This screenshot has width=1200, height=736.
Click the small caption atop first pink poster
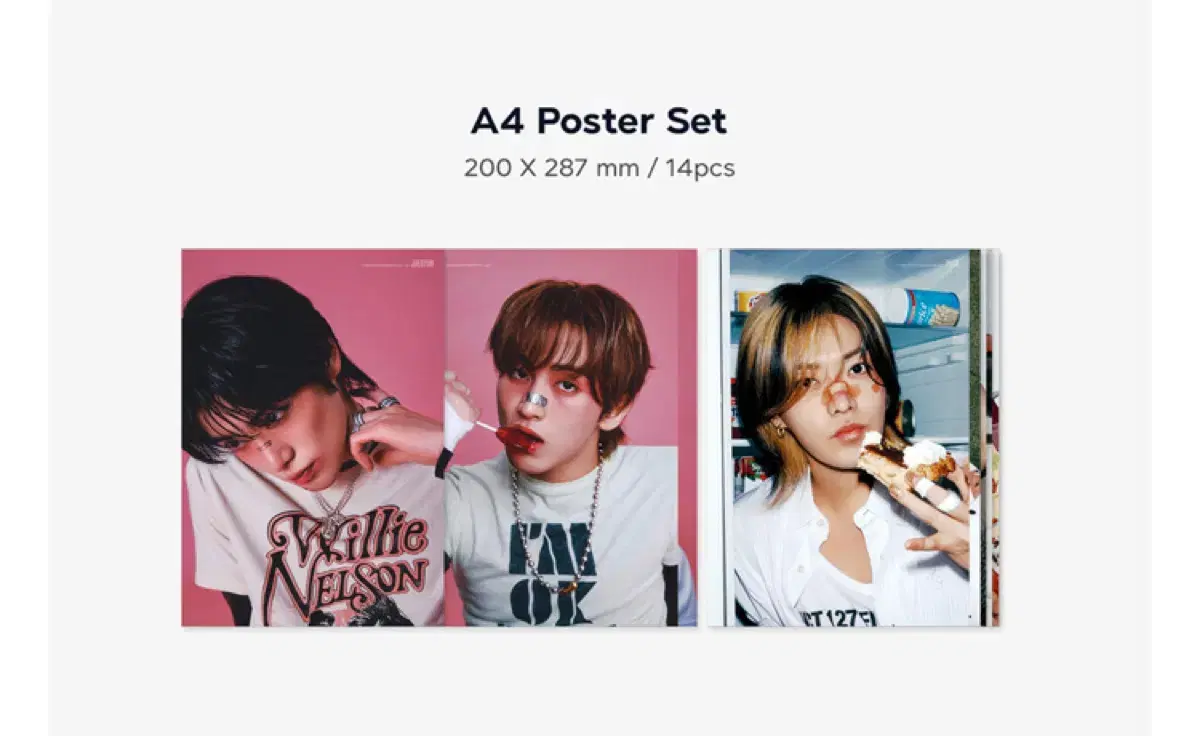point(396,265)
